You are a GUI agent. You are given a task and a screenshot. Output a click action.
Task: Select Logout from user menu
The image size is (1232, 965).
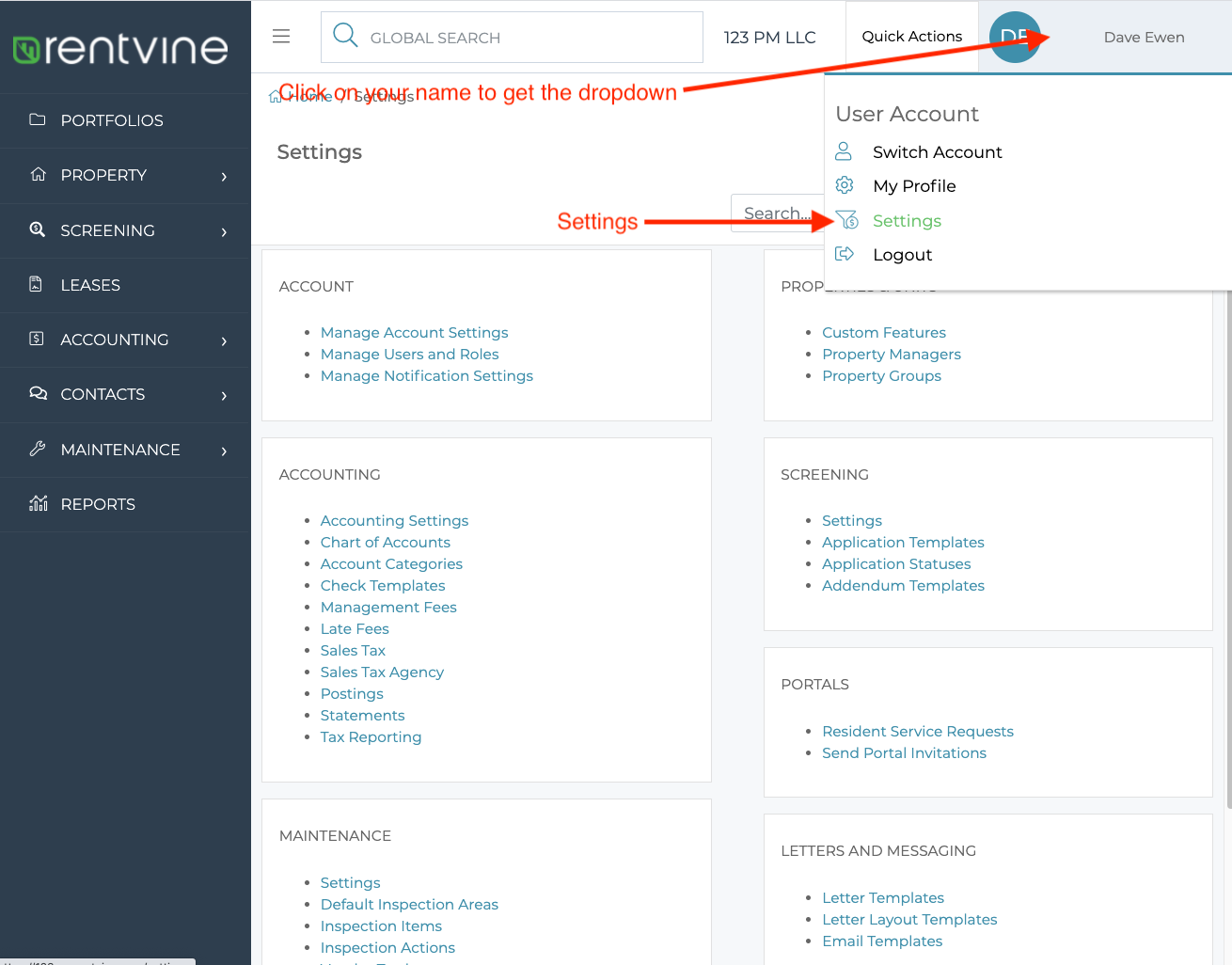click(903, 255)
